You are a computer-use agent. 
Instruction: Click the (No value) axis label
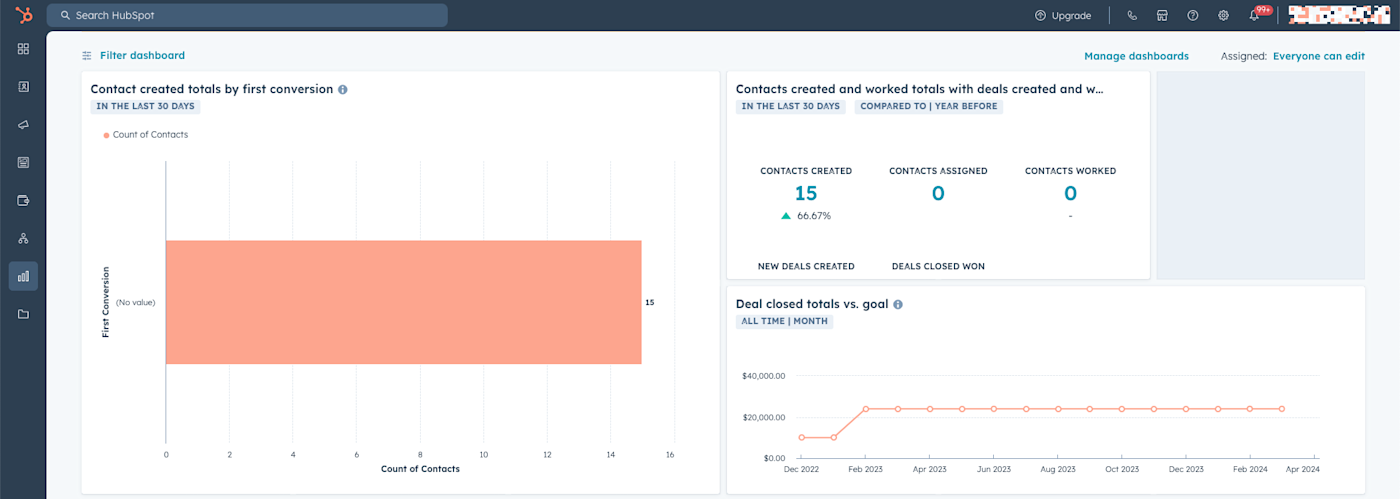(135, 302)
